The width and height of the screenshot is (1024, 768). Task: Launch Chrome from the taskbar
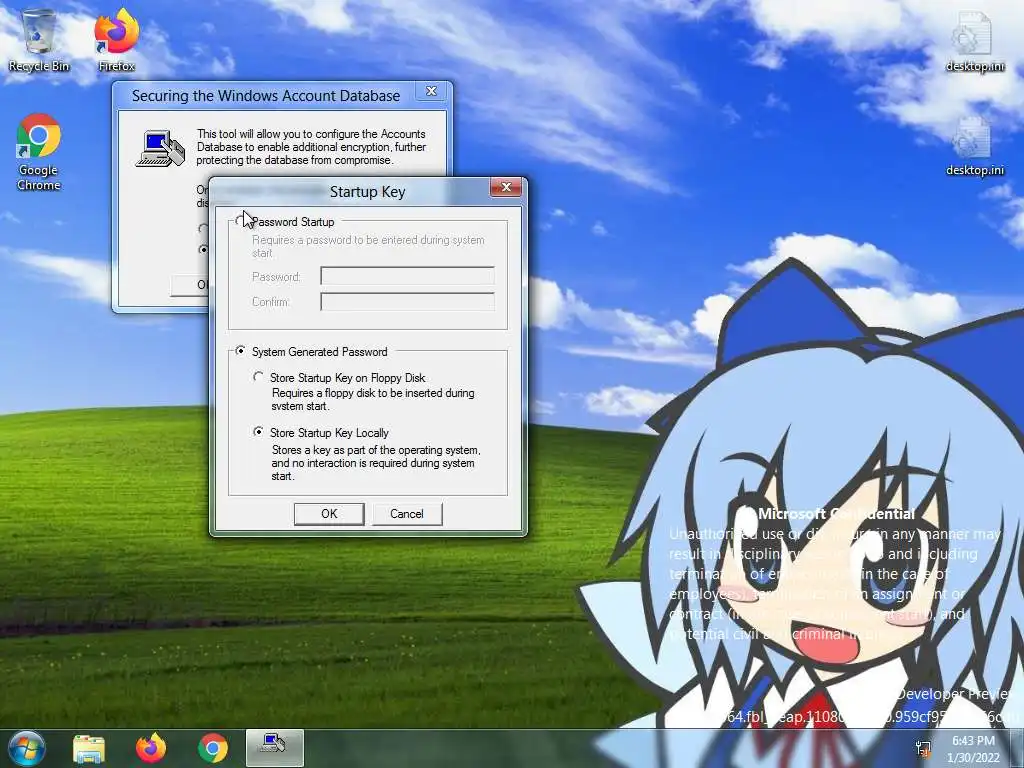pyautogui.click(x=213, y=748)
